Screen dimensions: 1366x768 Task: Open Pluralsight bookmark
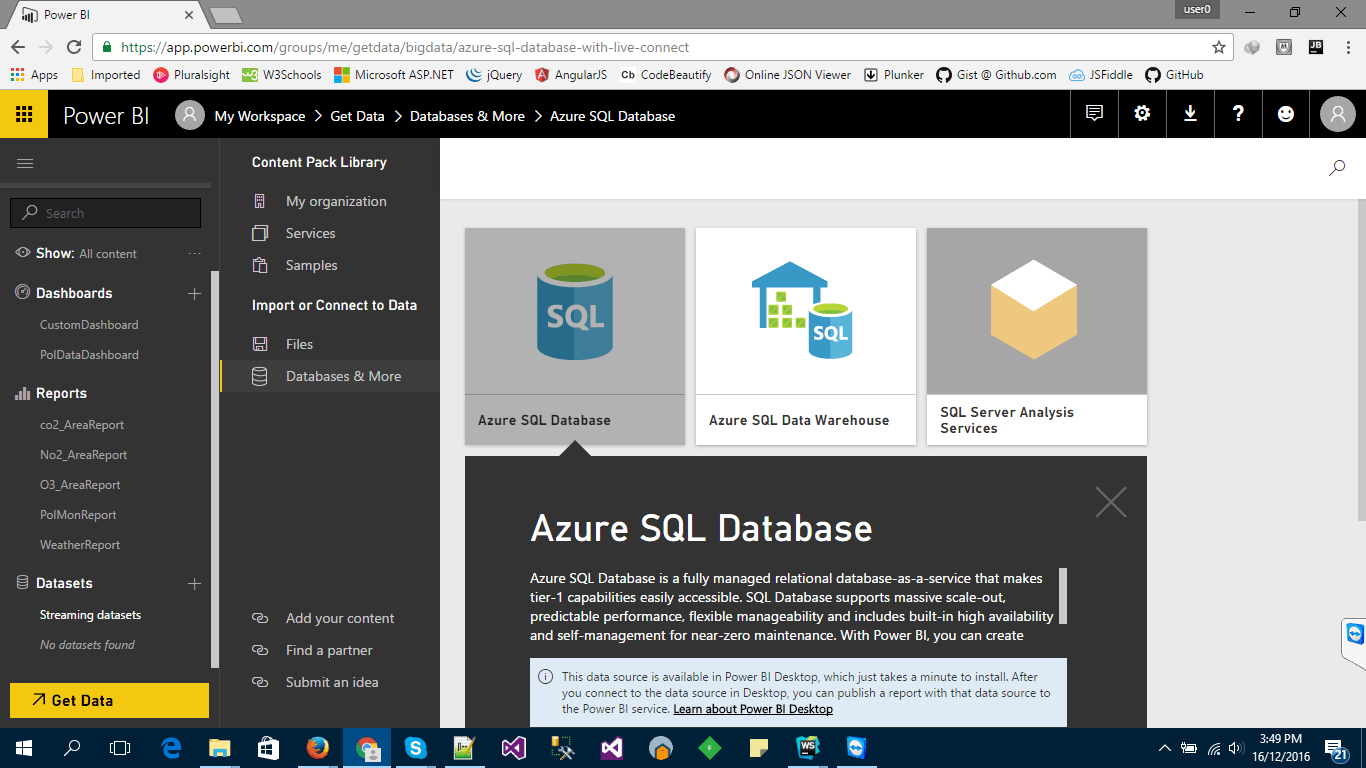click(x=192, y=75)
